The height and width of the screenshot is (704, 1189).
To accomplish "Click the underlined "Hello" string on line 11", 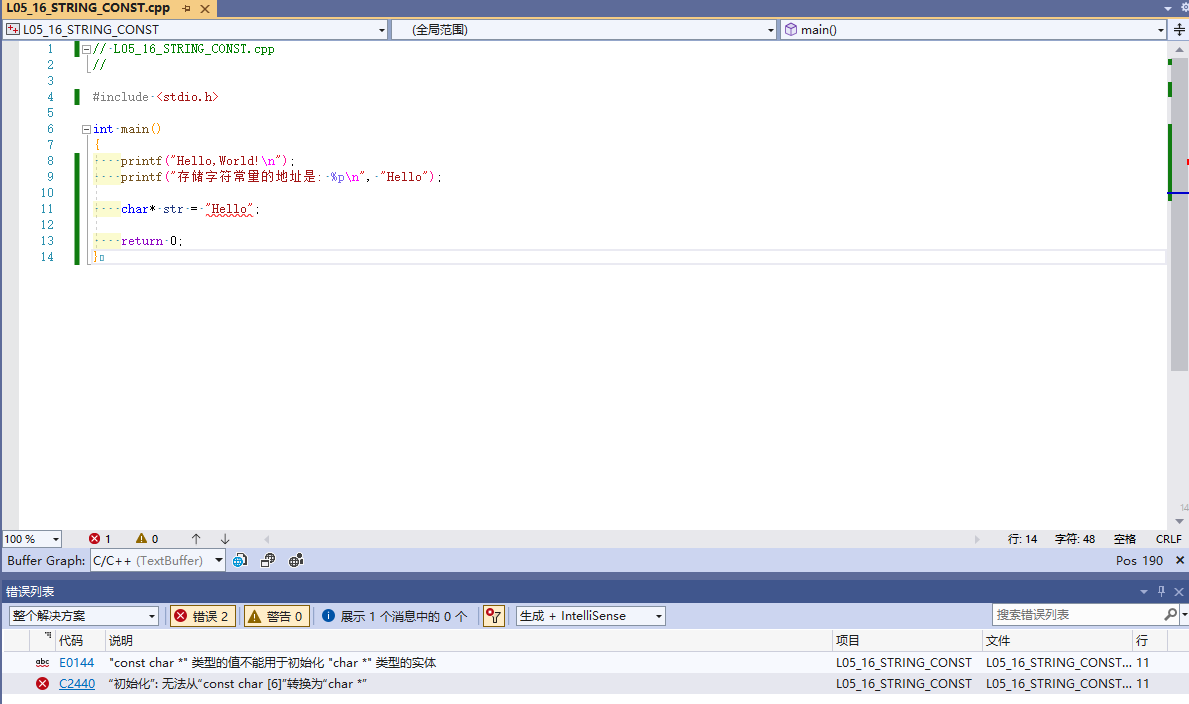I will tap(229, 209).
